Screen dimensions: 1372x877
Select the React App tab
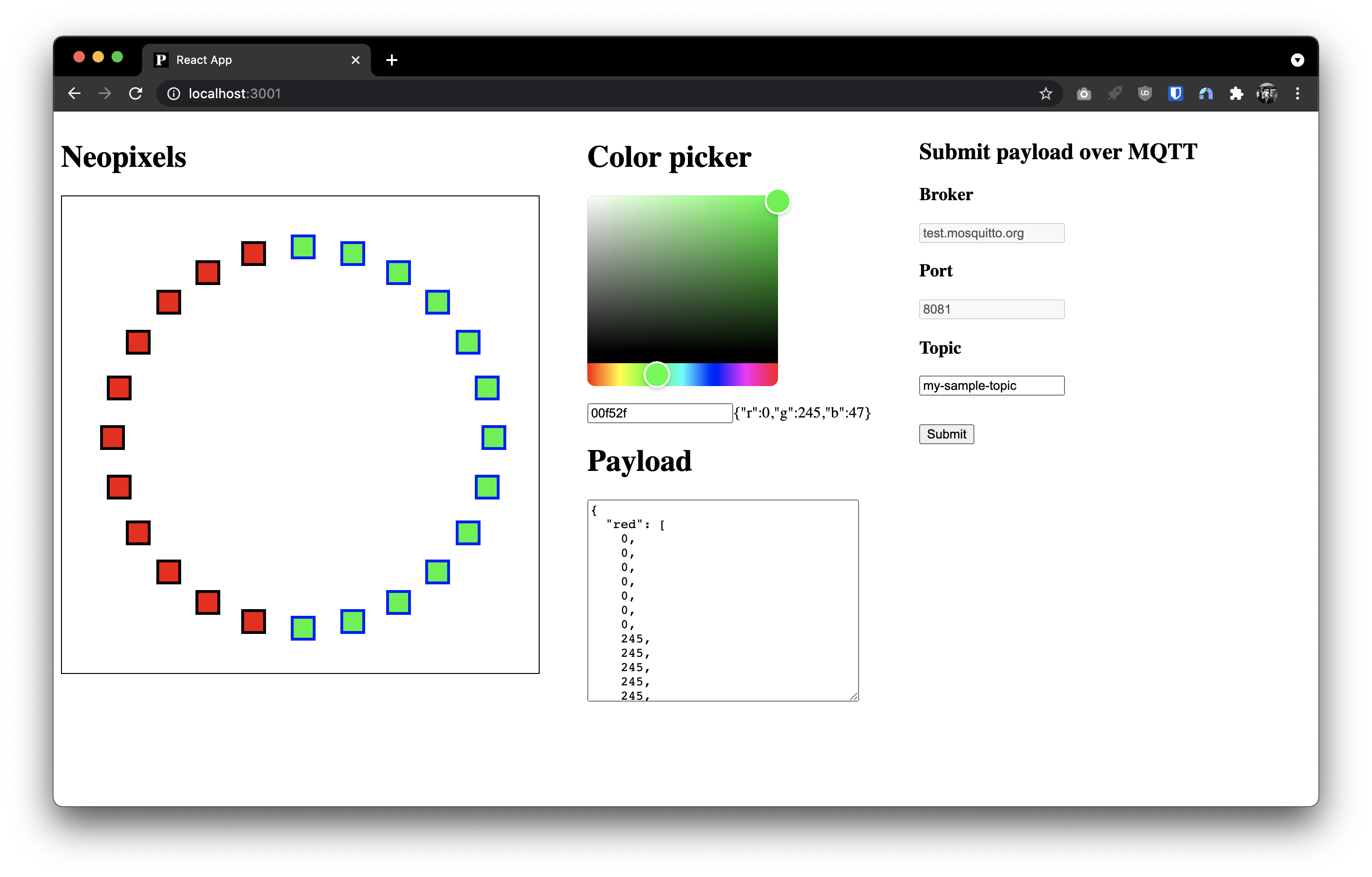click(256, 60)
